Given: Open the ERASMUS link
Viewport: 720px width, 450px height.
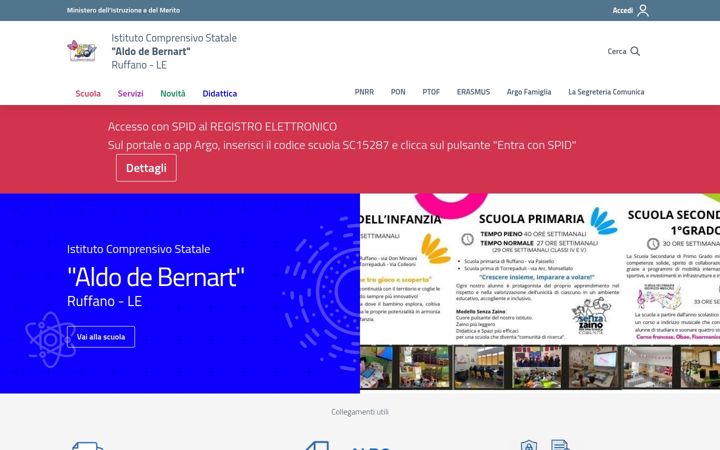Looking at the screenshot, I should 473,92.
